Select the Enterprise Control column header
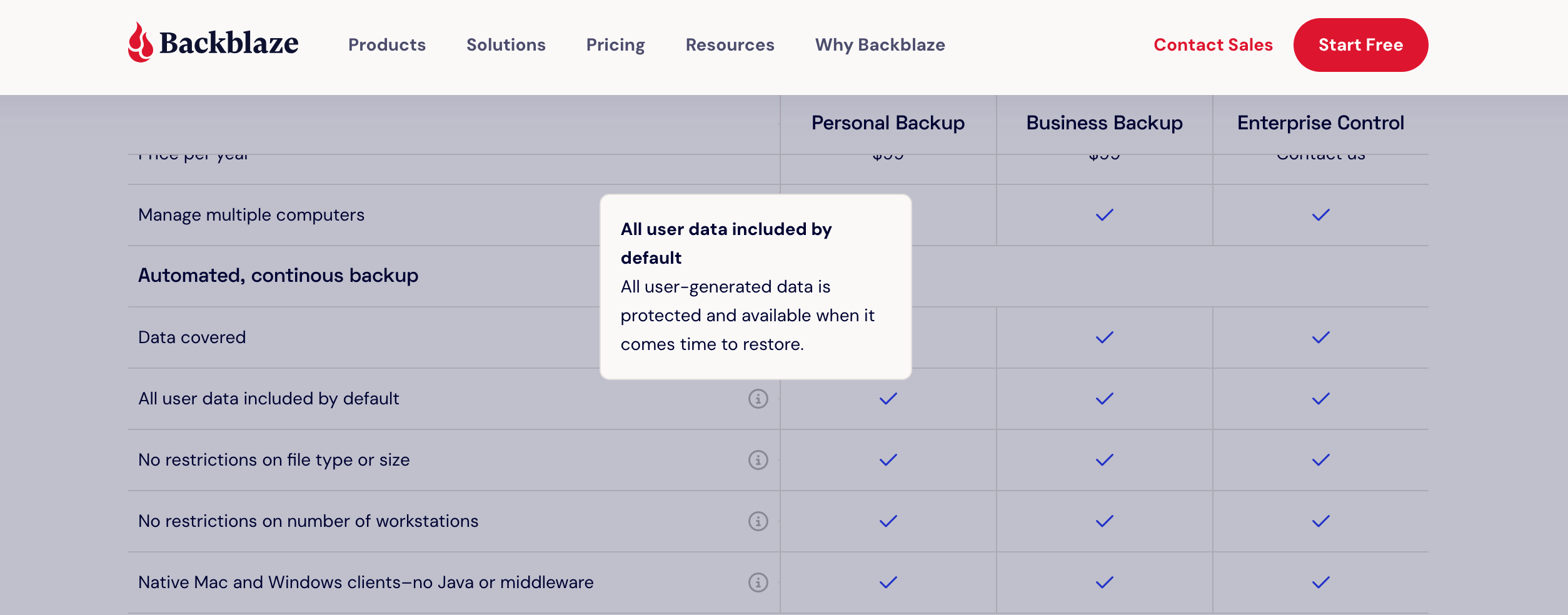The image size is (1568, 615). tap(1320, 123)
